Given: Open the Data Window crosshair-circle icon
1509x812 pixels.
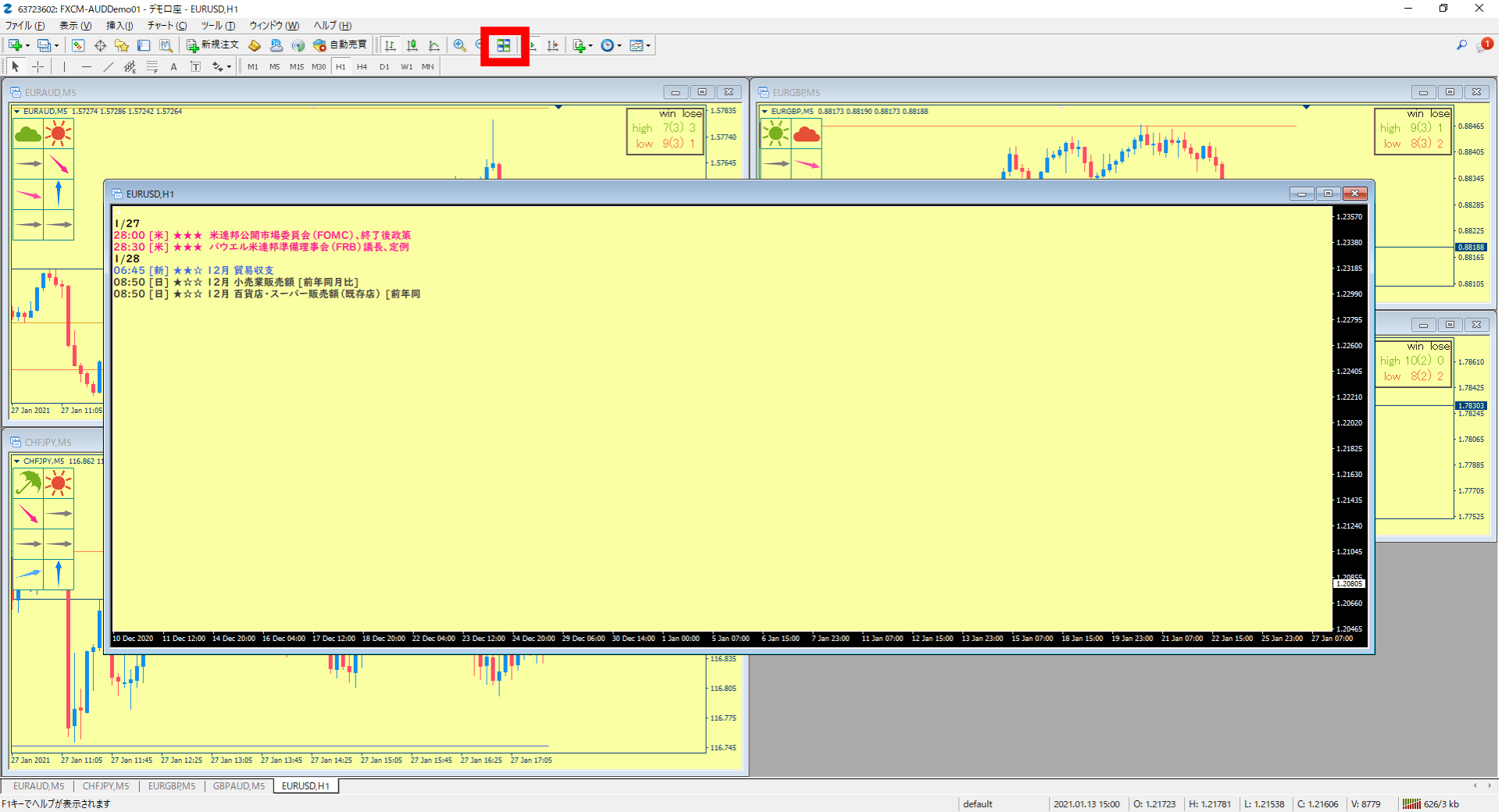Looking at the screenshot, I should pyautogui.click(x=100, y=45).
